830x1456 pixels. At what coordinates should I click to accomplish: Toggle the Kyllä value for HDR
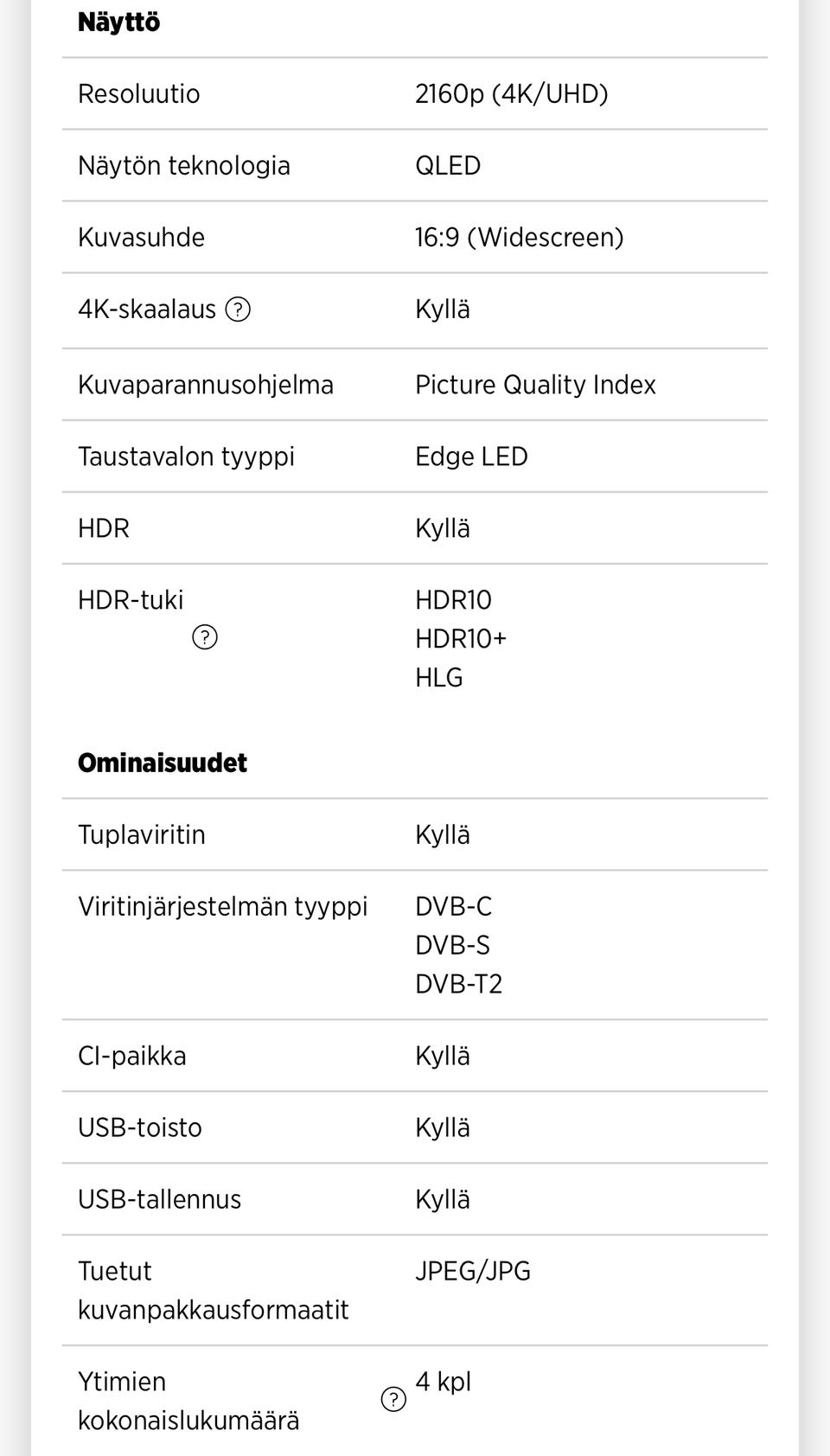pos(442,528)
